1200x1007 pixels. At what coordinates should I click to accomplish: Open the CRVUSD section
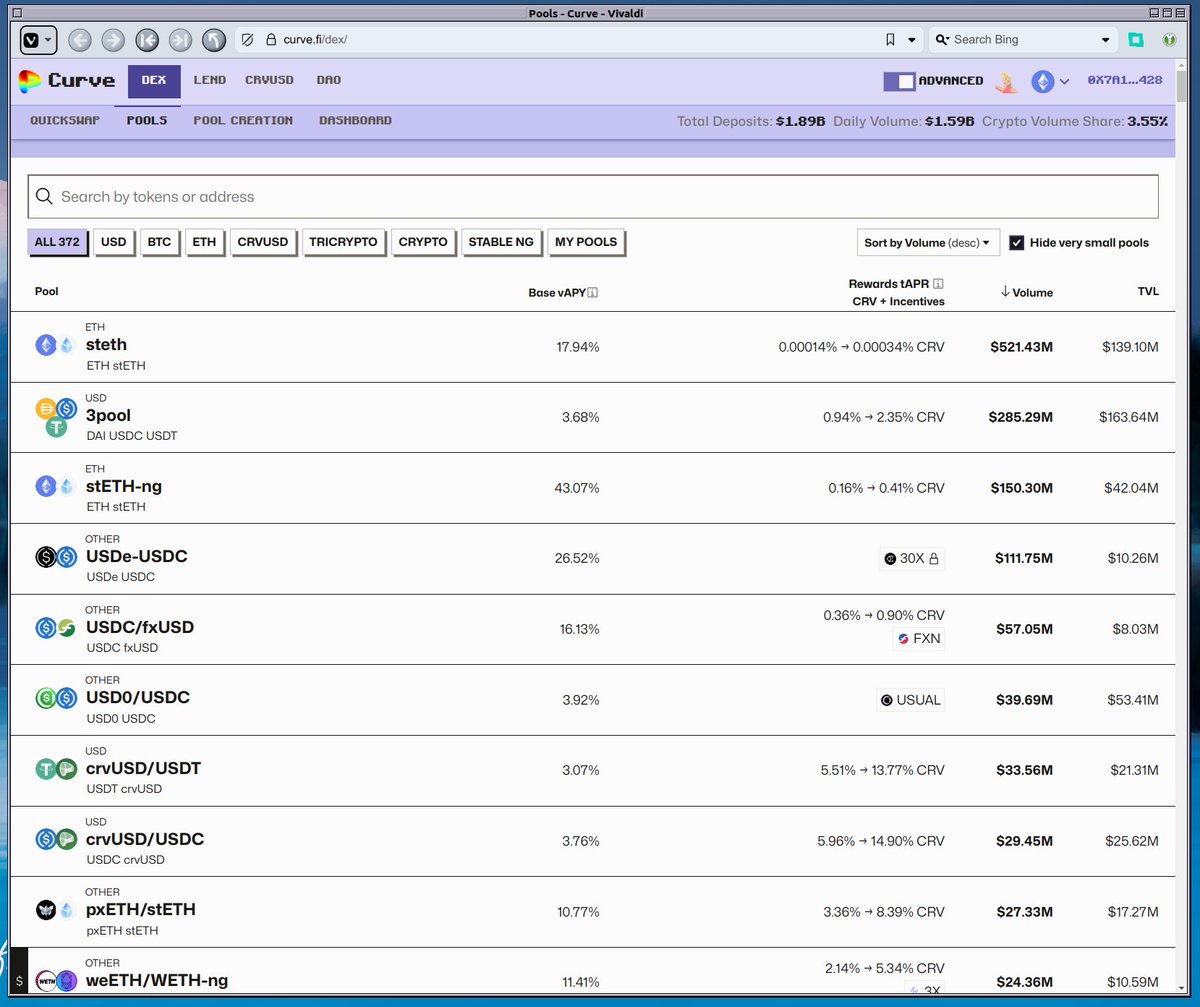(270, 80)
